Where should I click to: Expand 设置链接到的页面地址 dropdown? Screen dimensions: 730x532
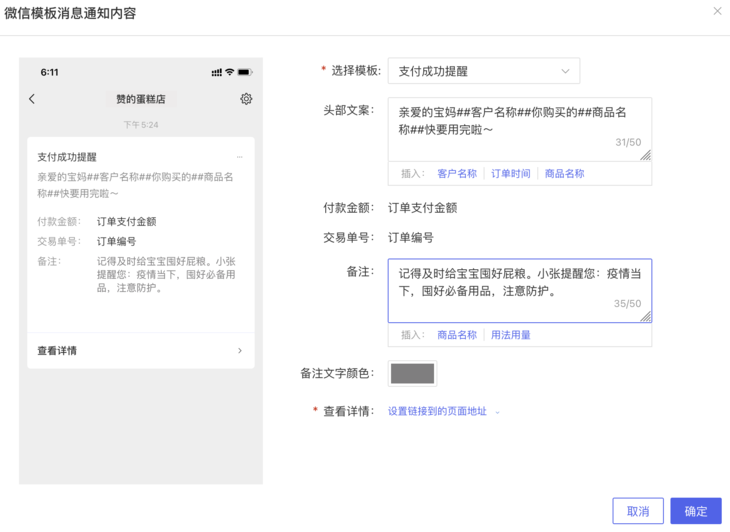pyautogui.click(x=443, y=411)
